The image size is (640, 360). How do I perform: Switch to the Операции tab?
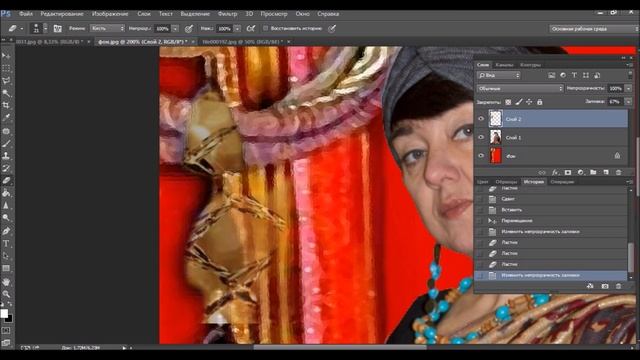(562, 182)
